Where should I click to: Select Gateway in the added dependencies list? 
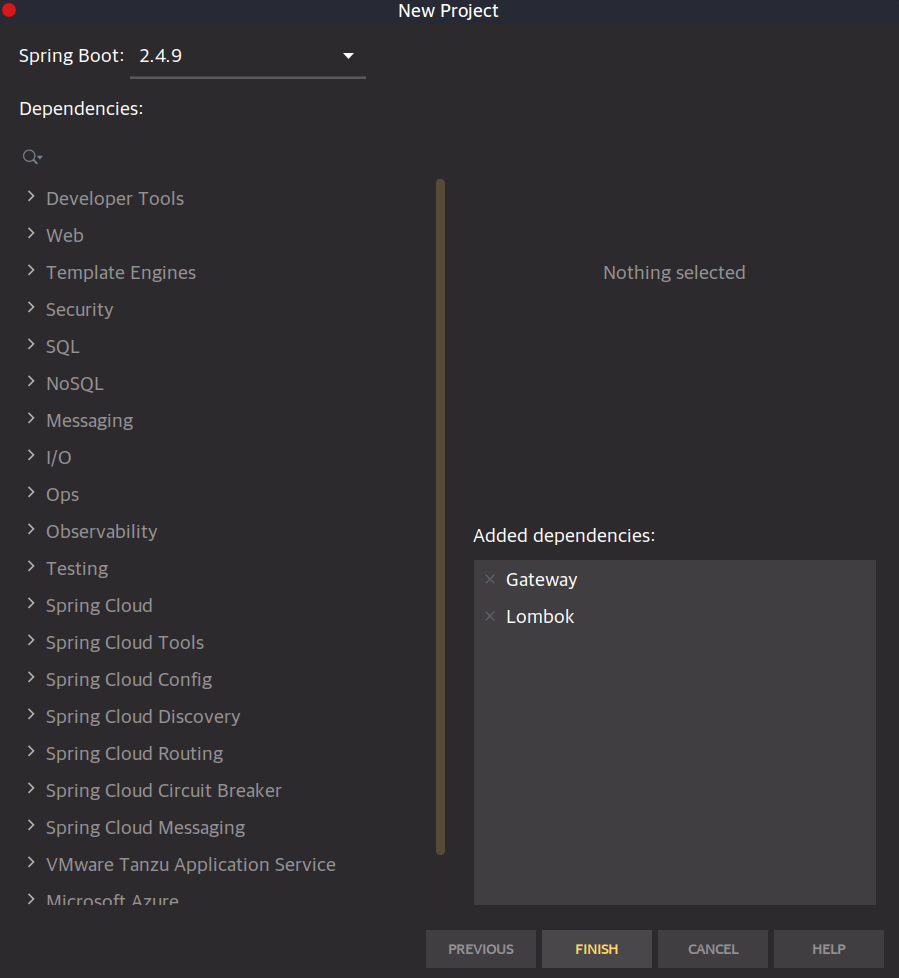point(541,579)
